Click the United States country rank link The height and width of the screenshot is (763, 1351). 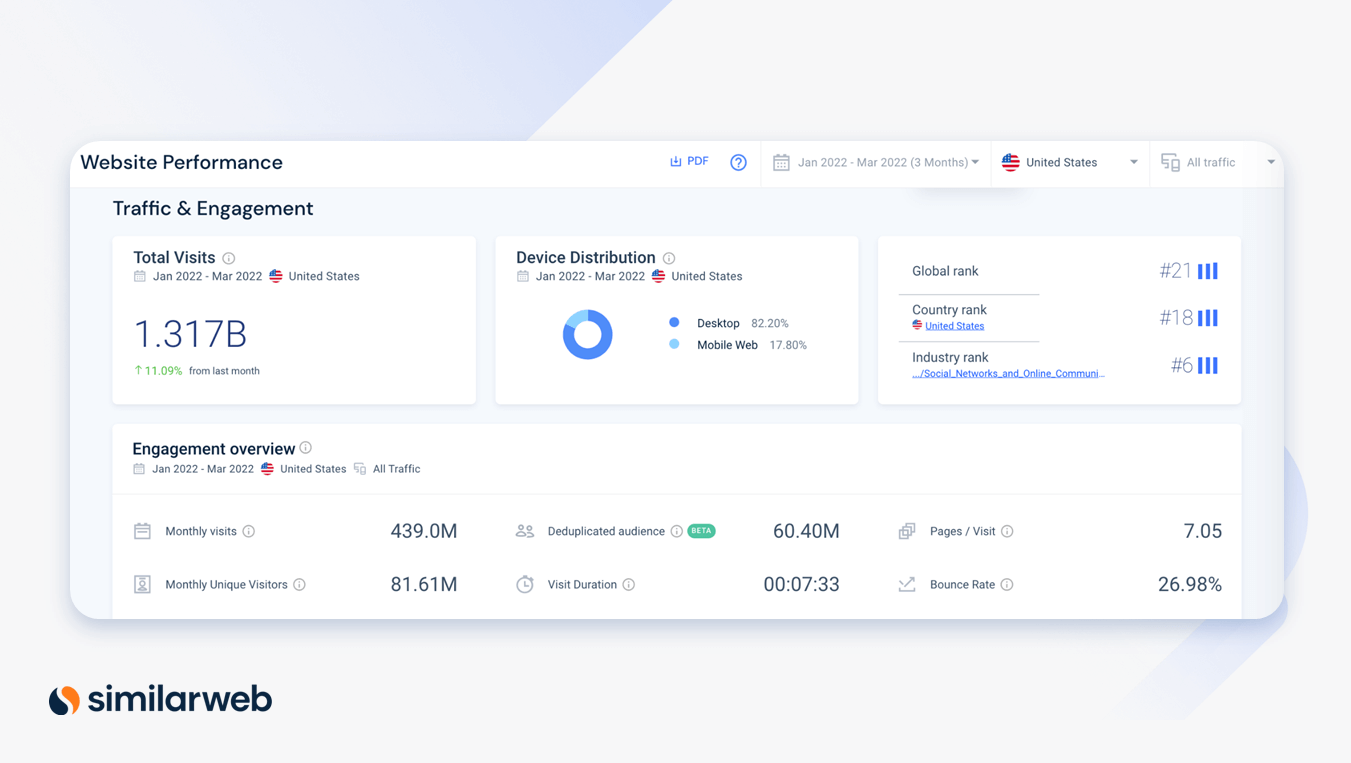click(954, 326)
